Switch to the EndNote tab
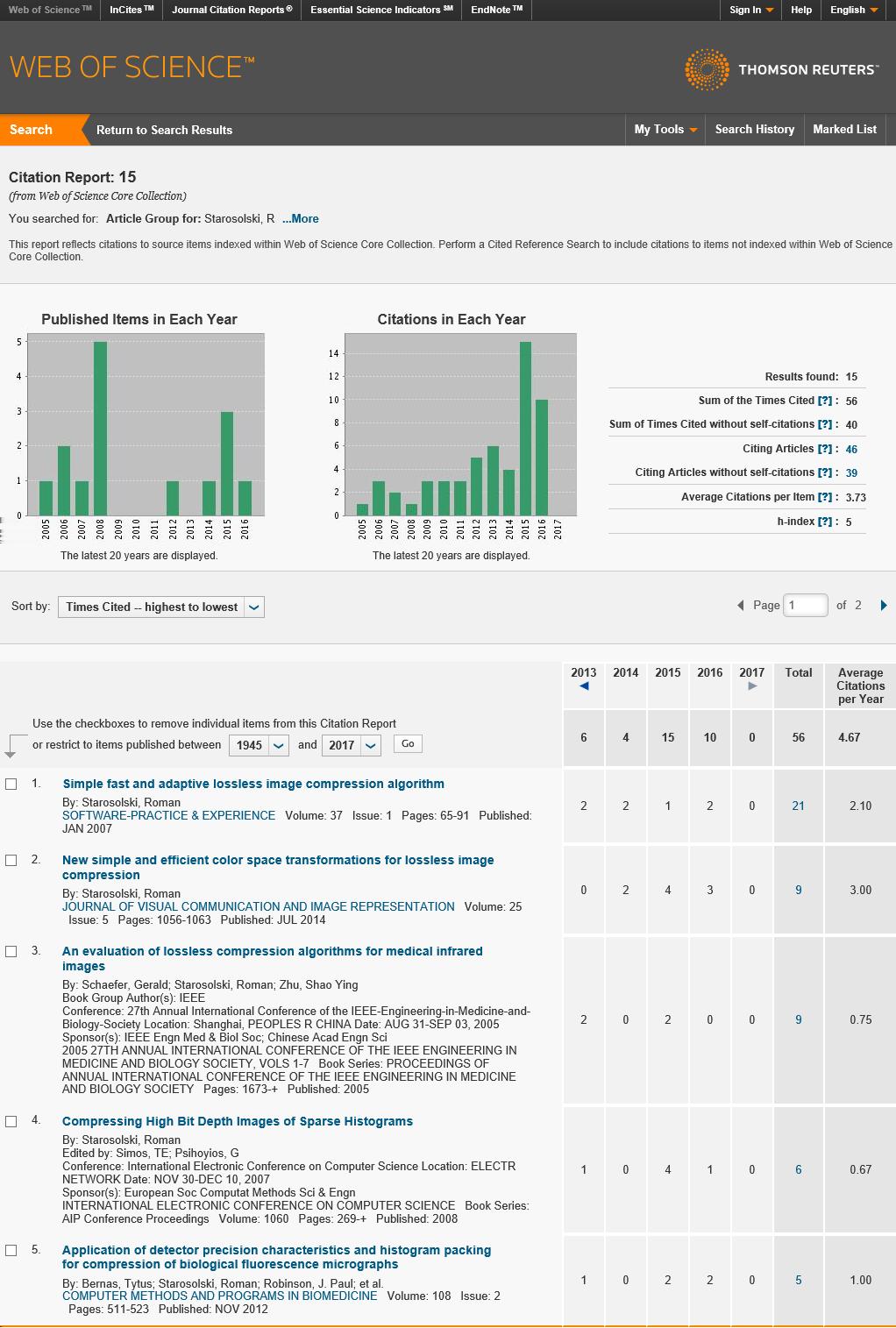This screenshot has height=1328, width=896. point(496,10)
